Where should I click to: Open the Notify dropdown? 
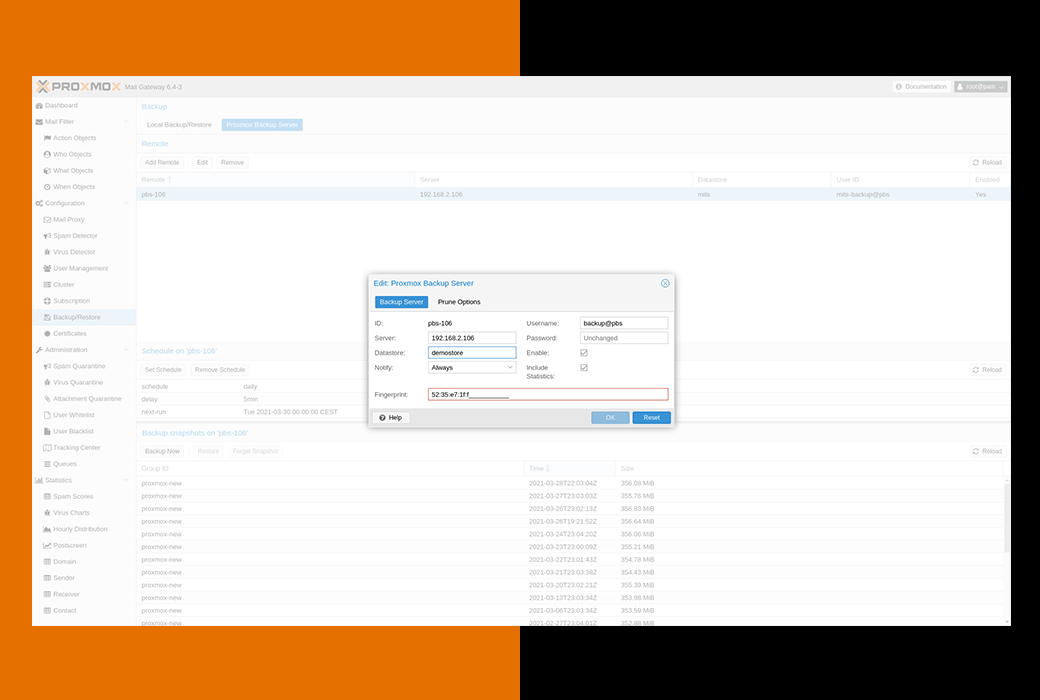510,368
